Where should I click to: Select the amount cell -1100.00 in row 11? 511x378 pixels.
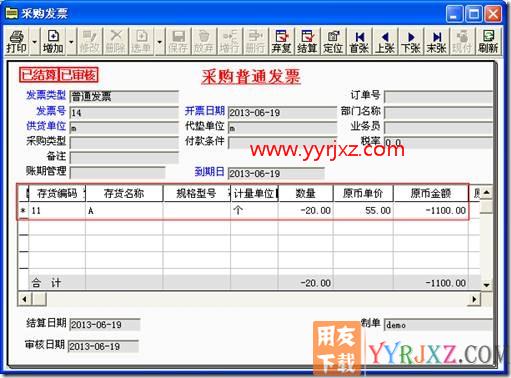tap(431, 211)
